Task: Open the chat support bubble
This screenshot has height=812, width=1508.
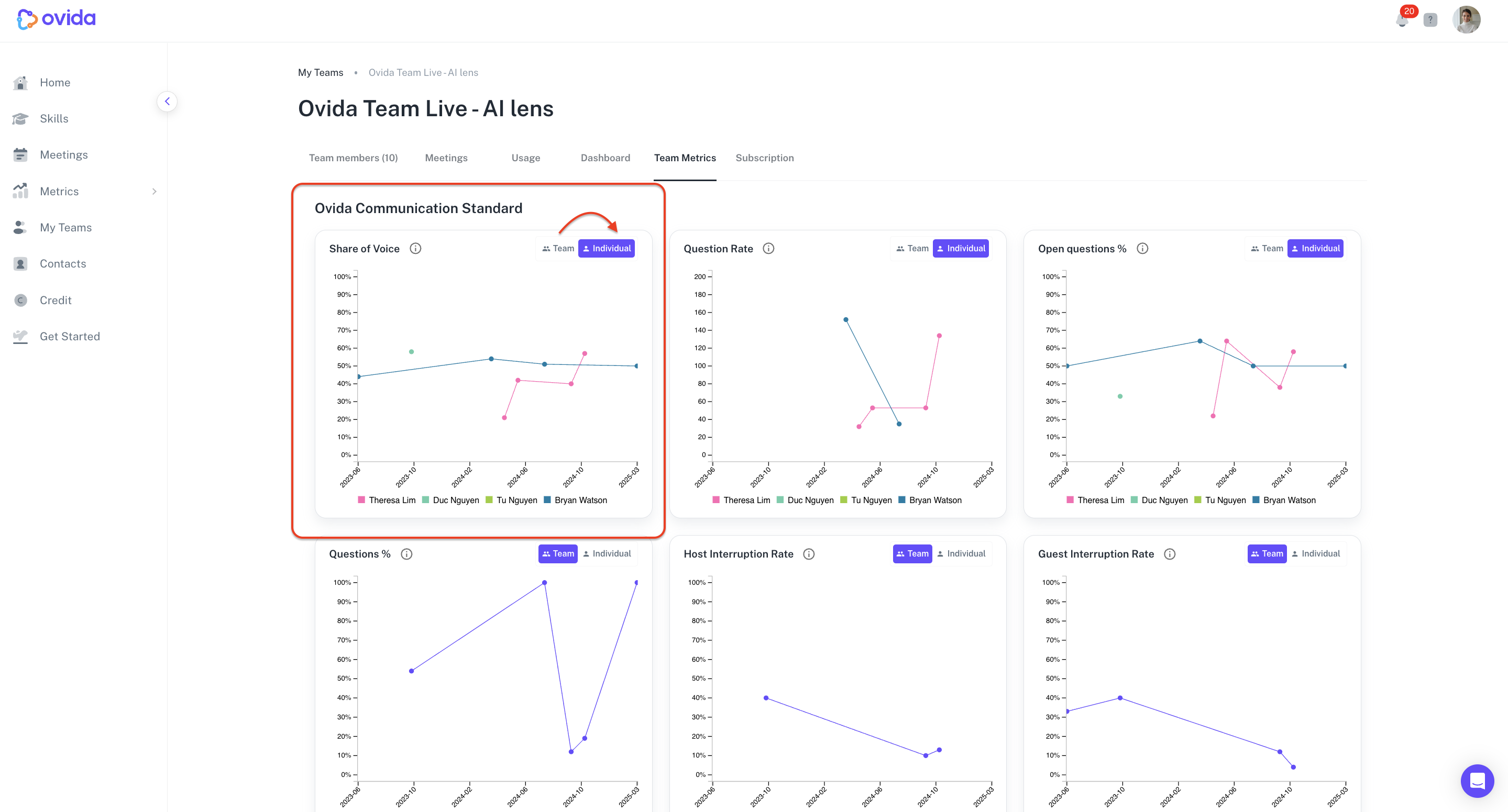Action: click(1477, 781)
